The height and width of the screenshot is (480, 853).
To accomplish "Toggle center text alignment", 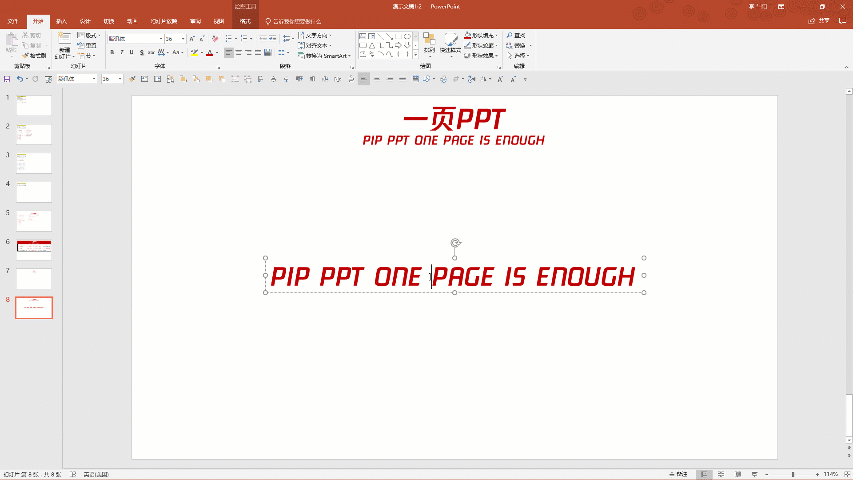I will point(240,53).
